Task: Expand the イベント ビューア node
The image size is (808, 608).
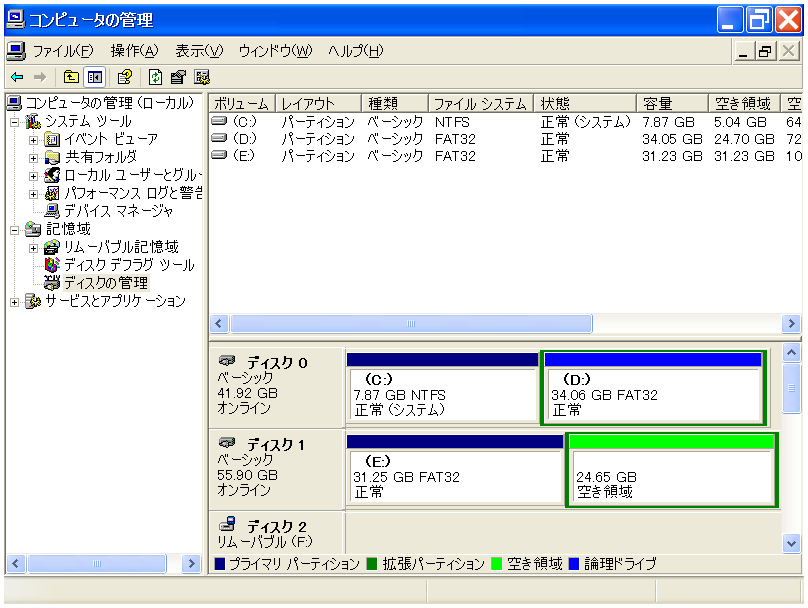Action: 33,140
